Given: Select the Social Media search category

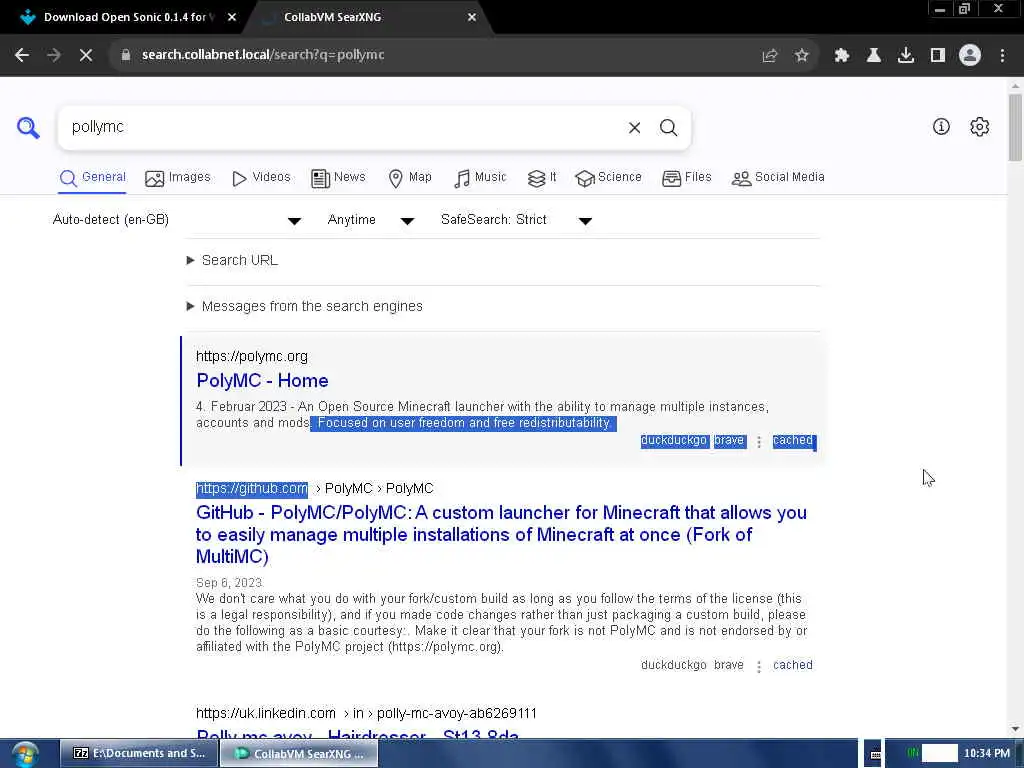Looking at the screenshot, I should coord(778,178).
